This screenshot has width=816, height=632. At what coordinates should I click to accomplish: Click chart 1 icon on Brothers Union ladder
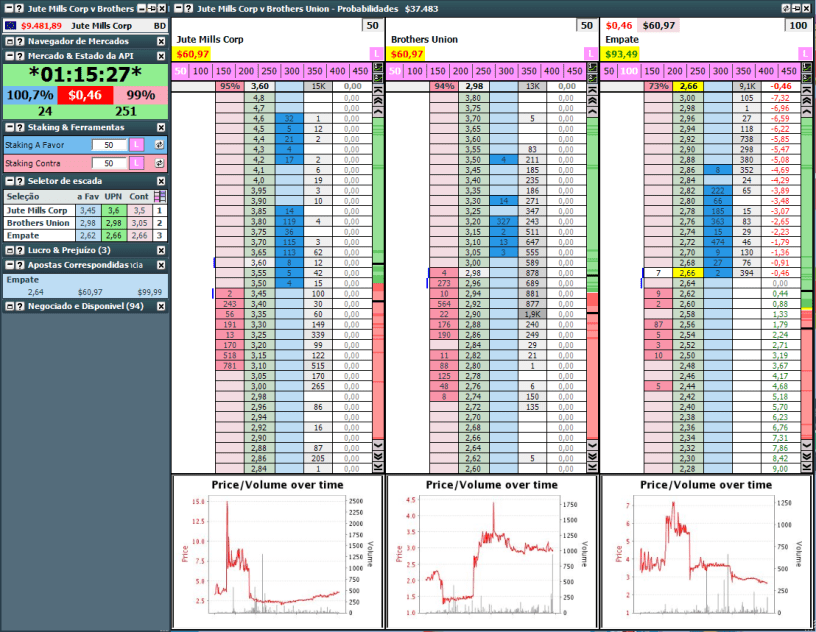(592, 67)
